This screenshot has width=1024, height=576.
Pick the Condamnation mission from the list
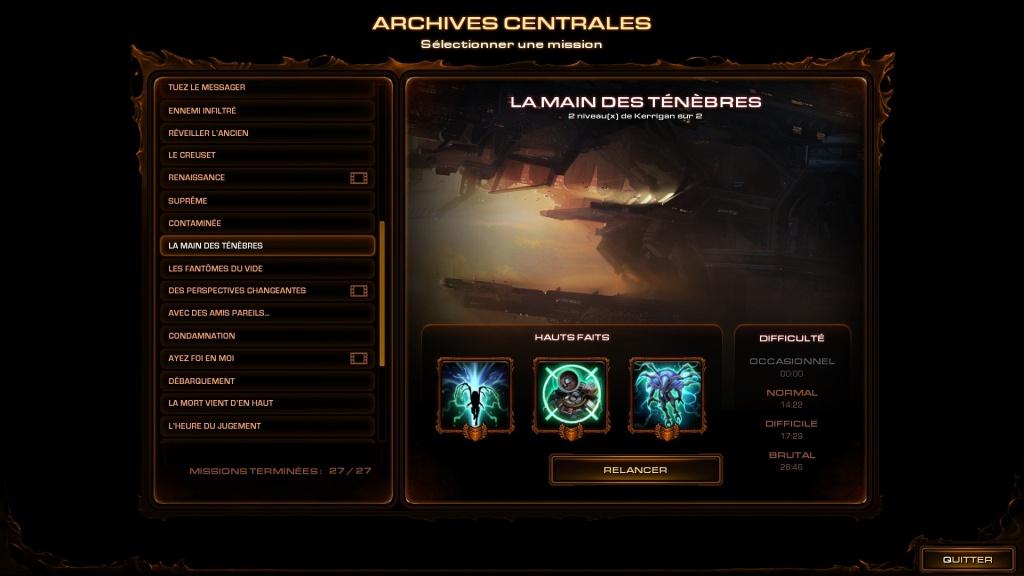click(x=267, y=336)
